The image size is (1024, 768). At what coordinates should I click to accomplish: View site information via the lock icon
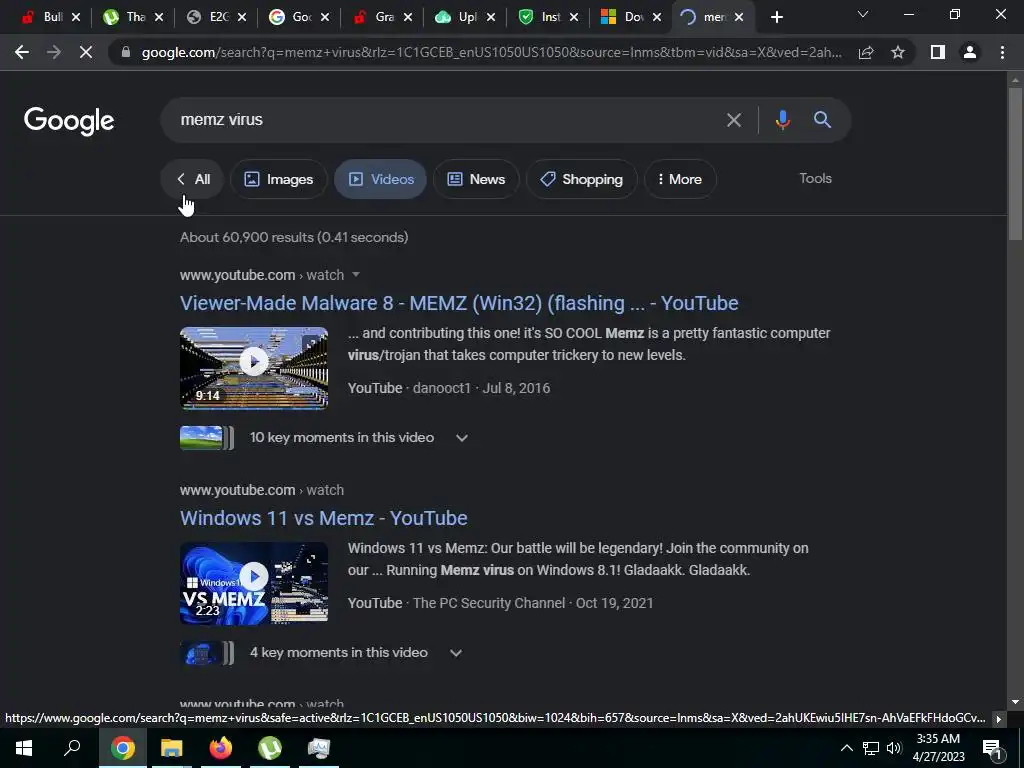126,52
